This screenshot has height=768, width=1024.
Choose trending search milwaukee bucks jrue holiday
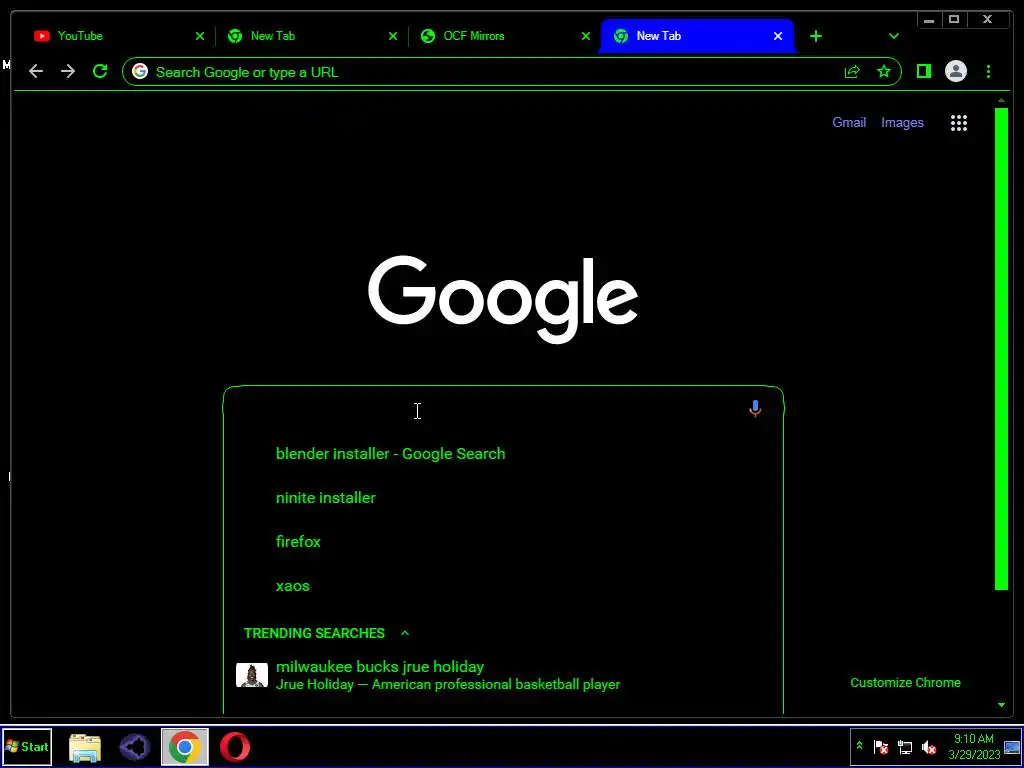[503, 675]
